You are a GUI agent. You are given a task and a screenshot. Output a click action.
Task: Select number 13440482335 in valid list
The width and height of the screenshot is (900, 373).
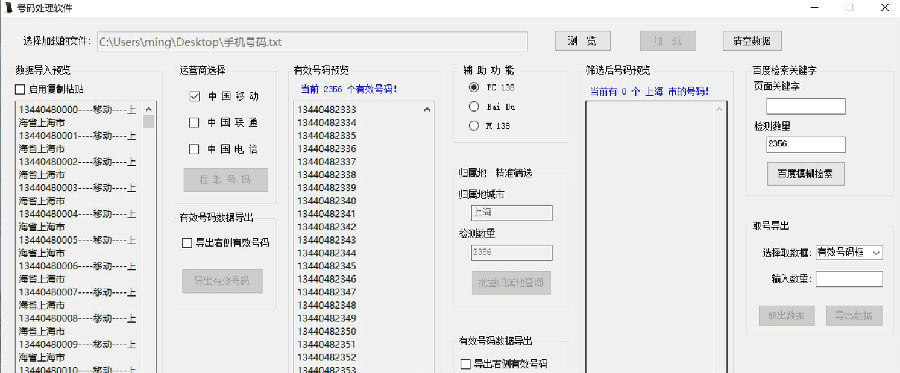coord(327,135)
